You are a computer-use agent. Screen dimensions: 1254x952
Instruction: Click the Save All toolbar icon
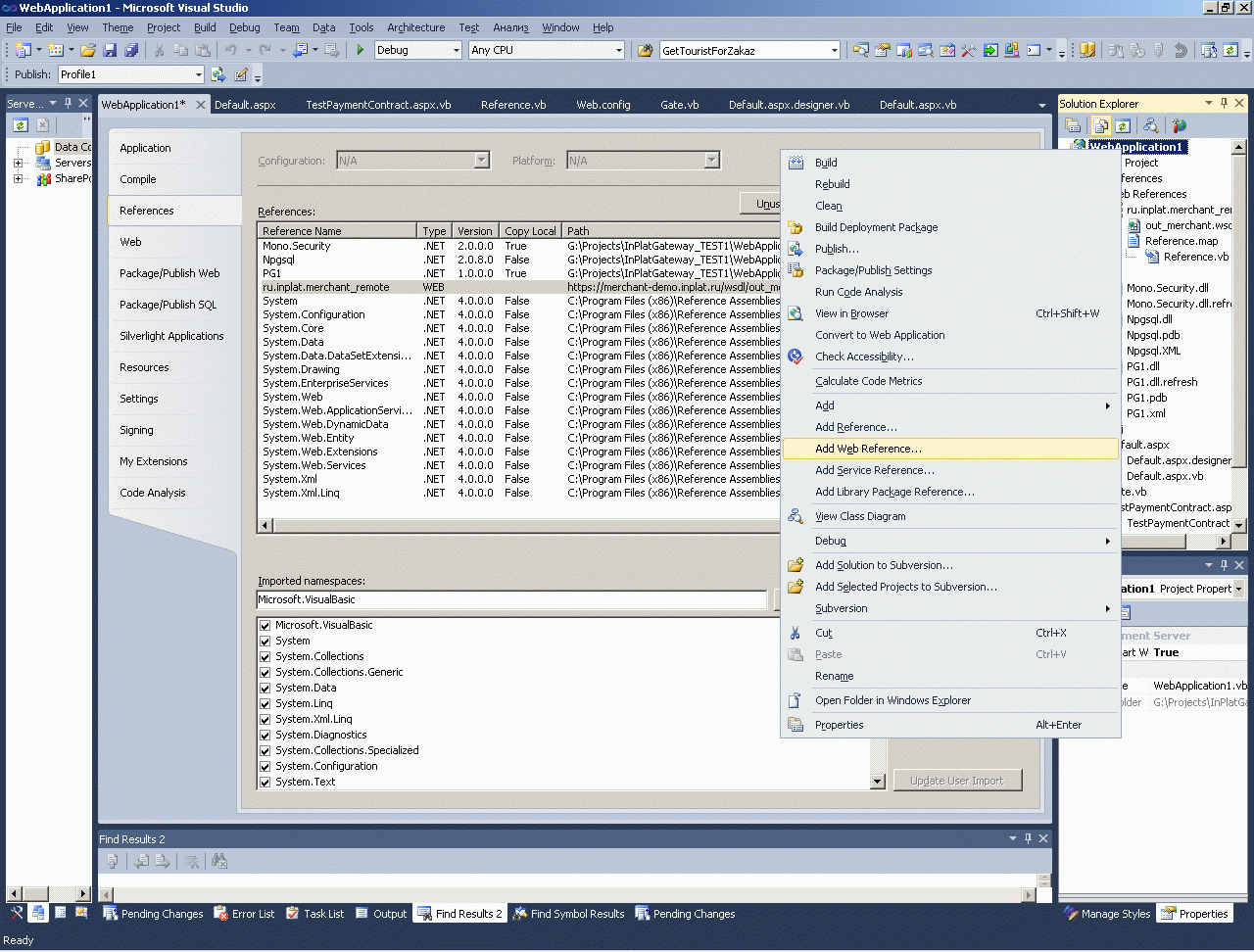click(x=131, y=50)
